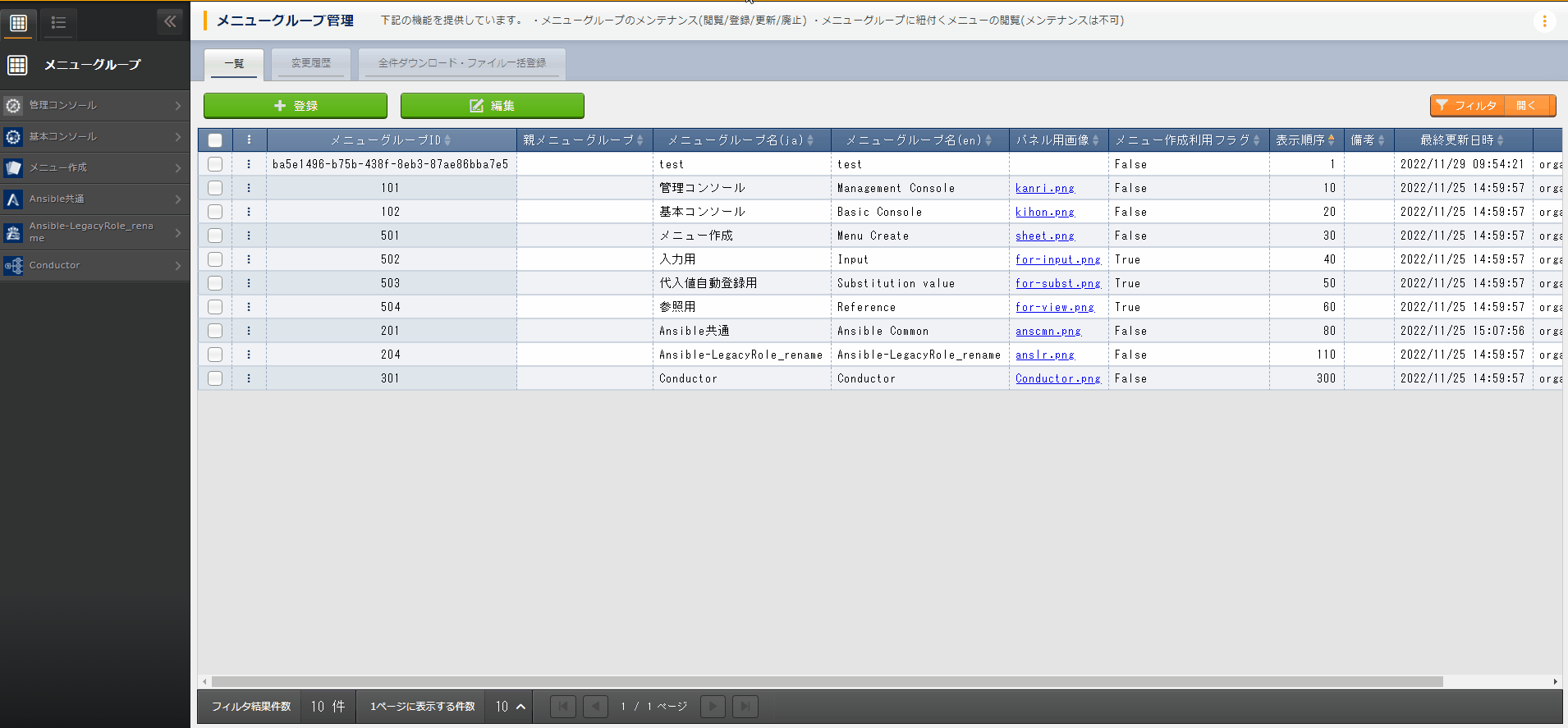Open row menu for the test row
Screen dimensions: 1568x728
249,164
